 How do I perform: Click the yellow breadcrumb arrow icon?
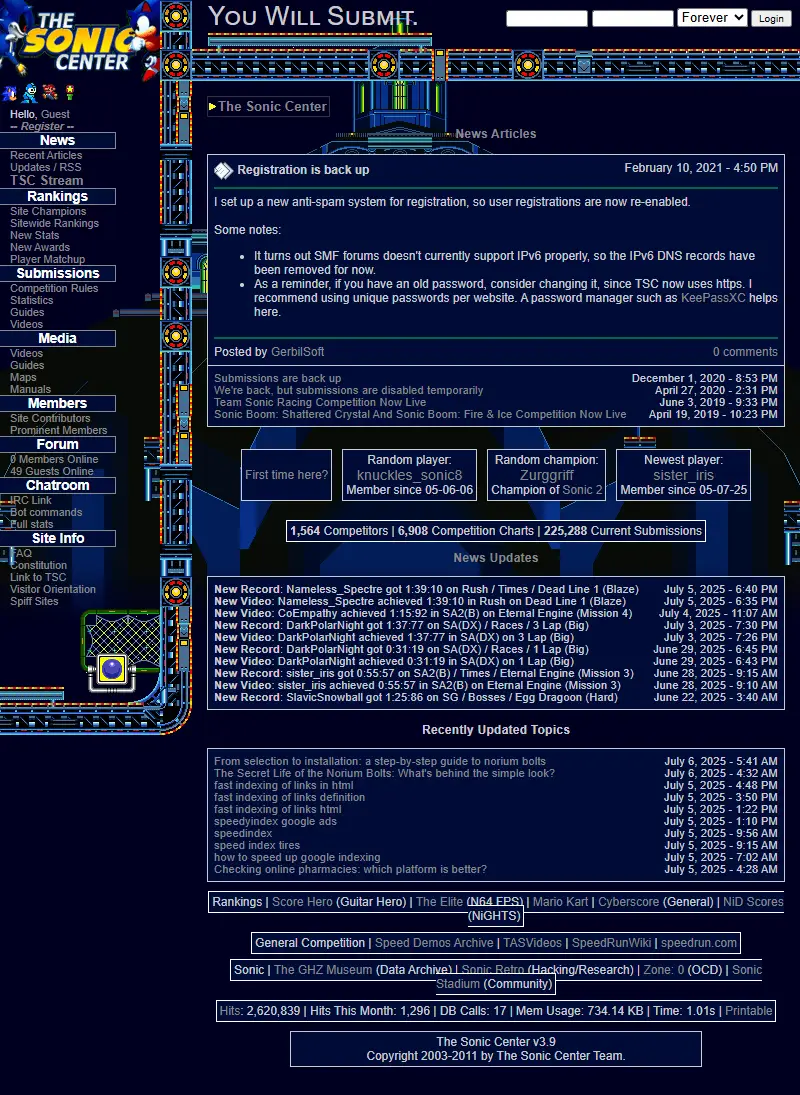[212, 107]
